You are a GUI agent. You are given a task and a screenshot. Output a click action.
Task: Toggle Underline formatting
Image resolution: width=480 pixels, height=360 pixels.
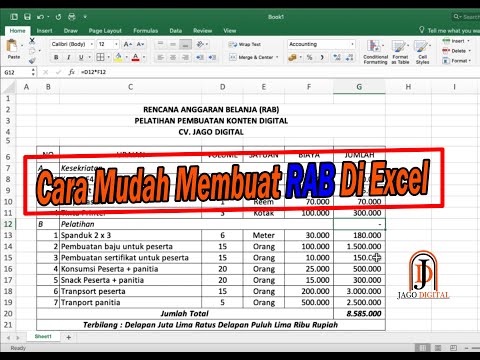pyautogui.click(x=81, y=57)
